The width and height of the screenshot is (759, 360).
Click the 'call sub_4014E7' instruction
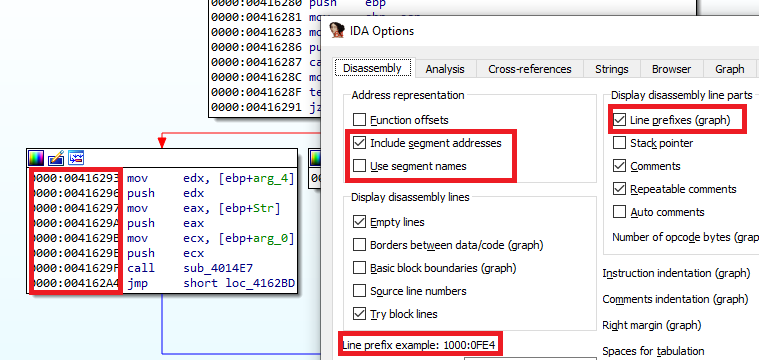[190, 268]
